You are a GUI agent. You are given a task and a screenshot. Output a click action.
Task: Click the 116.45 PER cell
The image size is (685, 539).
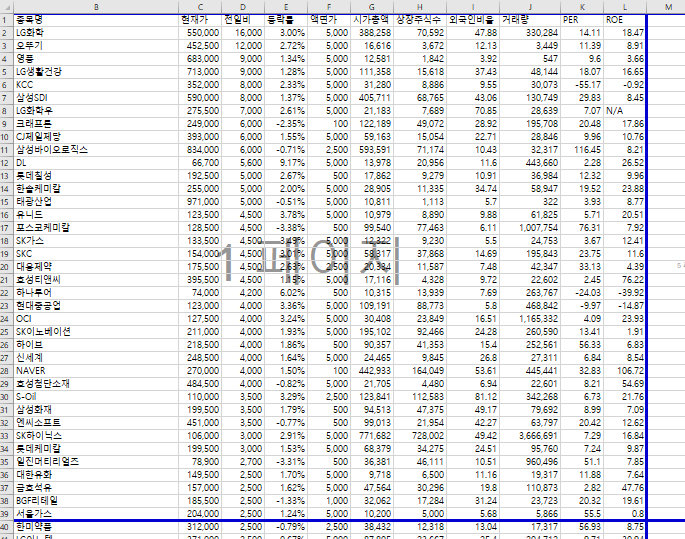tap(582, 150)
